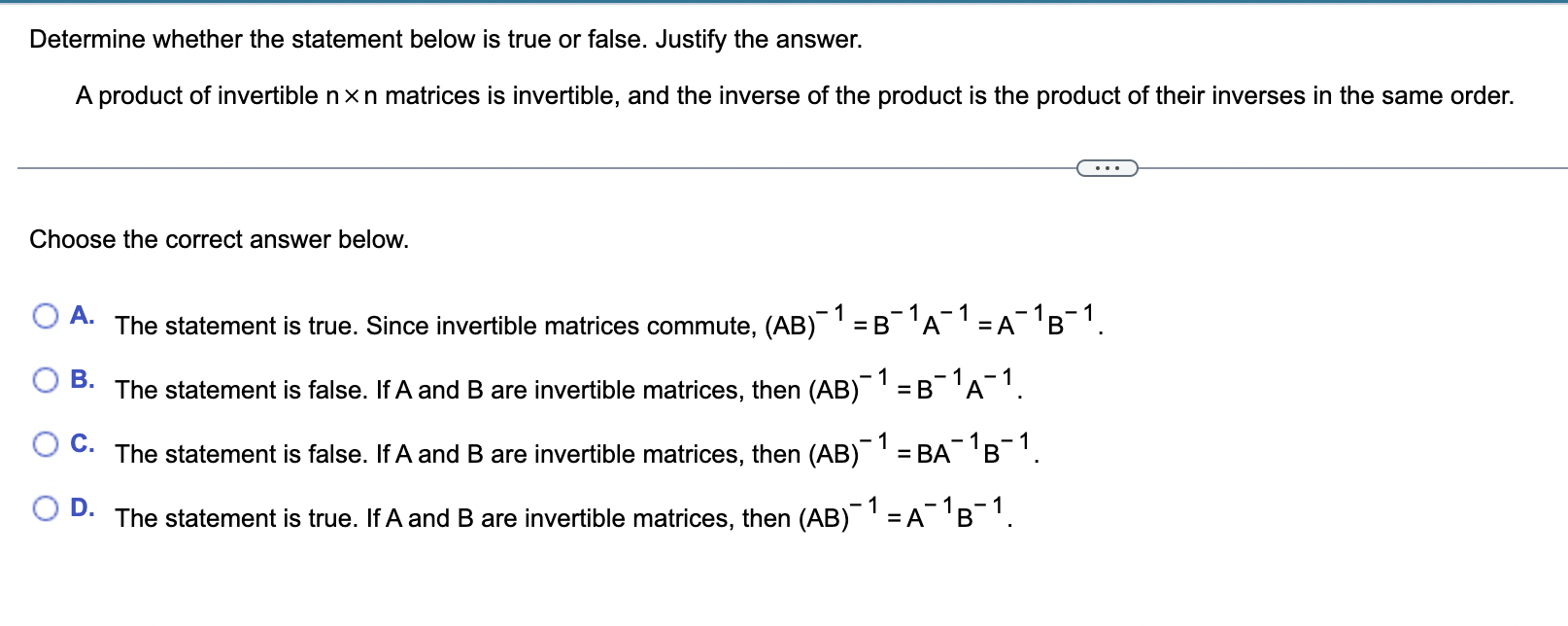The height and width of the screenshot is (626, 1568).
Task: Click the label A next to its radio
Action: (x=83, y=313)
